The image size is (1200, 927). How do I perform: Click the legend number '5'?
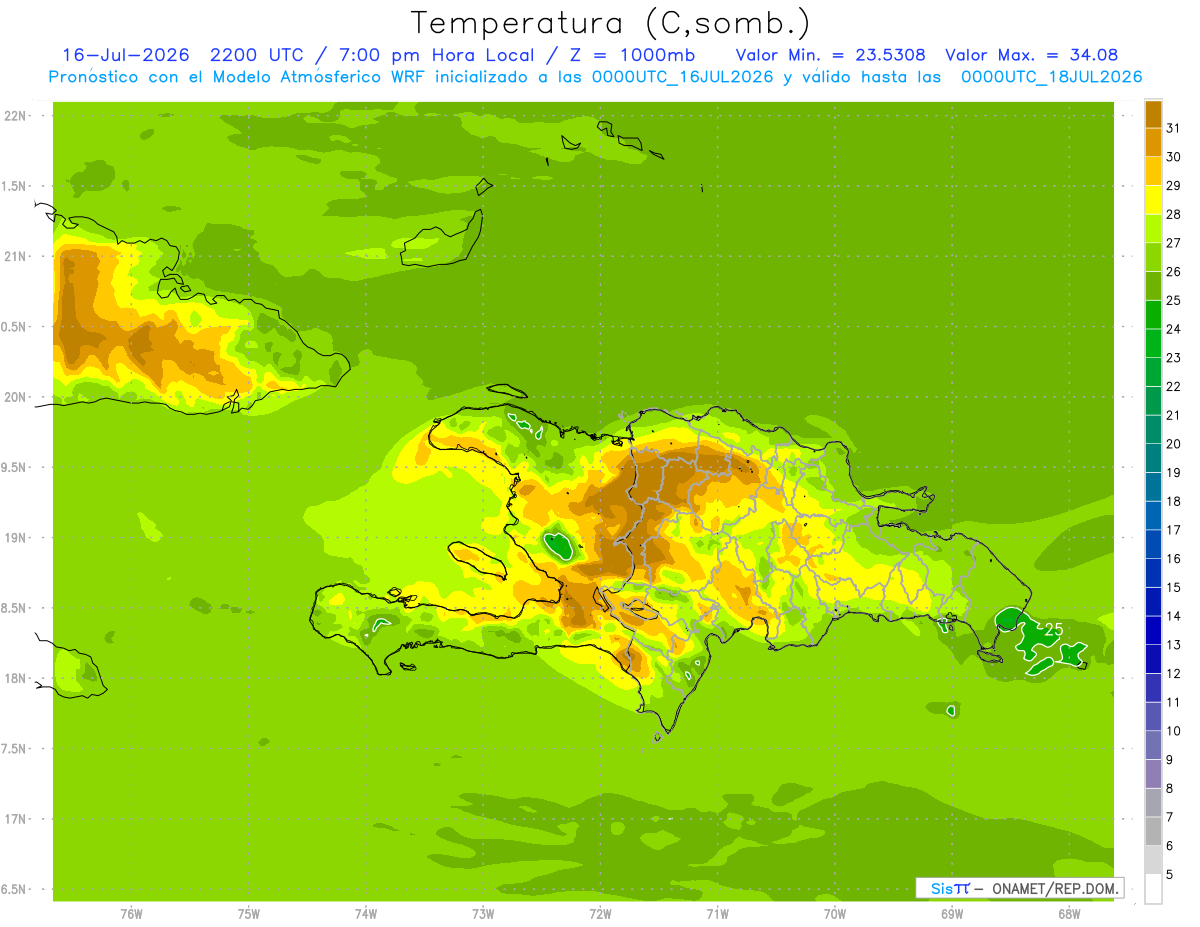[1170, 874]
